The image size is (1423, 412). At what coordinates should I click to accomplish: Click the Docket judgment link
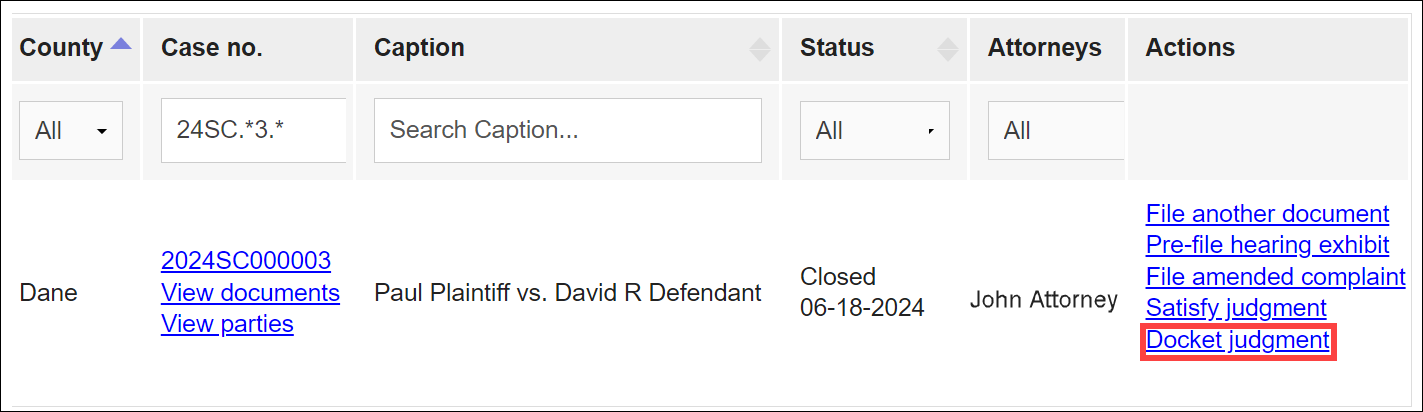point(1238,340)
